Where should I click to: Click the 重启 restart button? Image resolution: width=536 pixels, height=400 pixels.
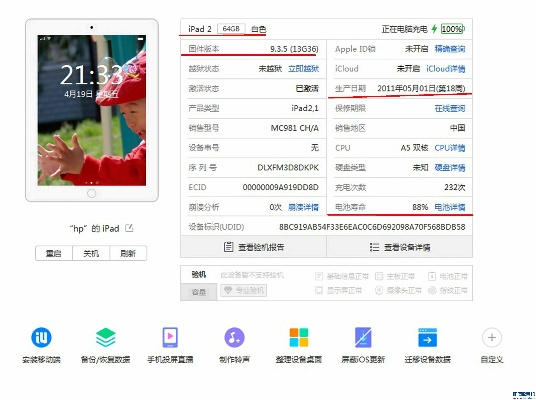coord(54,253)
